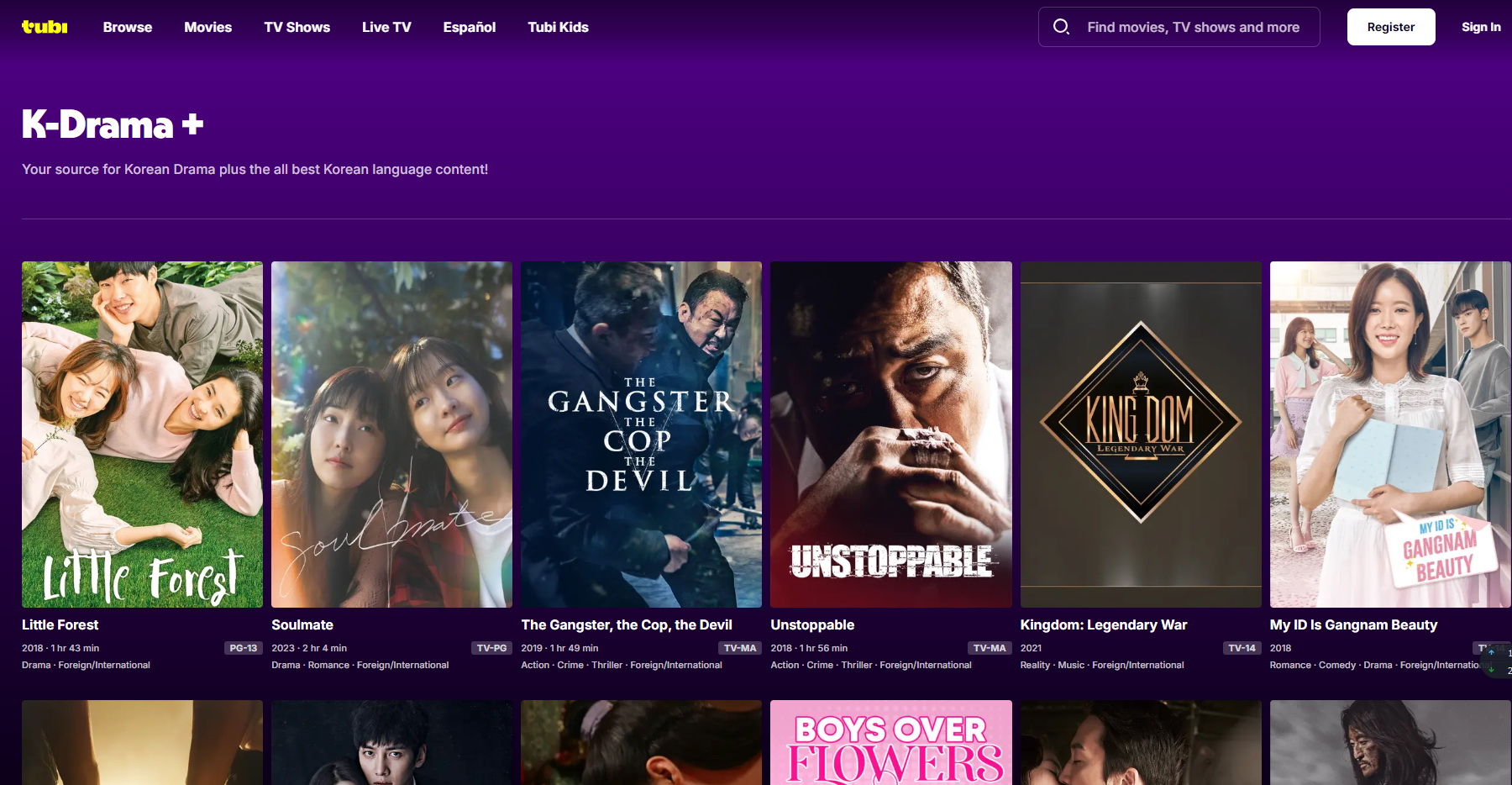This screenshot has width=1512, height=785.
Task: Go to Movies section
Action: [207, 27]
